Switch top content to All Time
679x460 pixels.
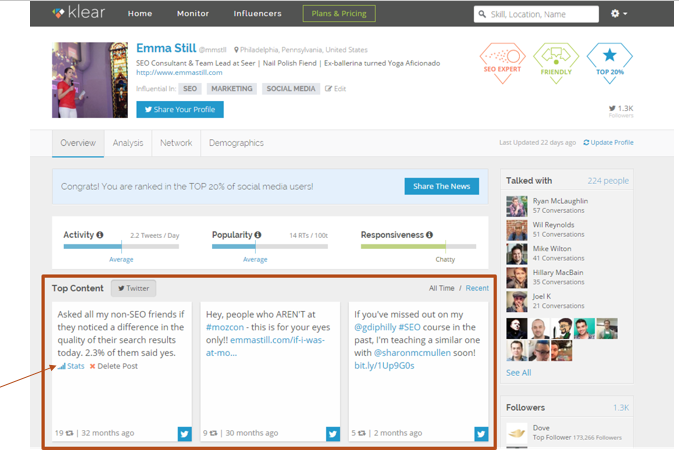coord(441,288)
